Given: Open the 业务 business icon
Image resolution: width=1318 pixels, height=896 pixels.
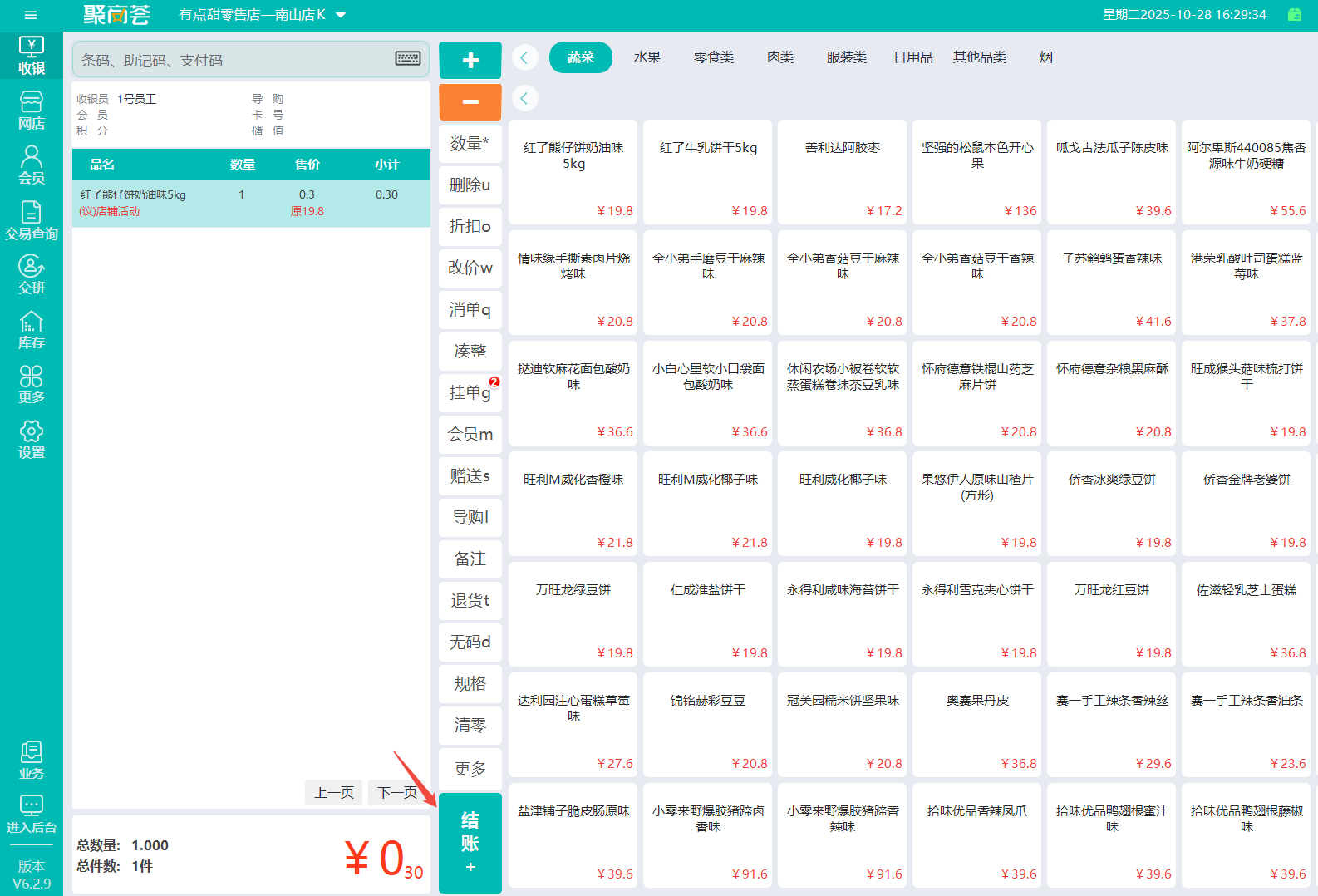Looking at the screenshot, I should 32,761.
